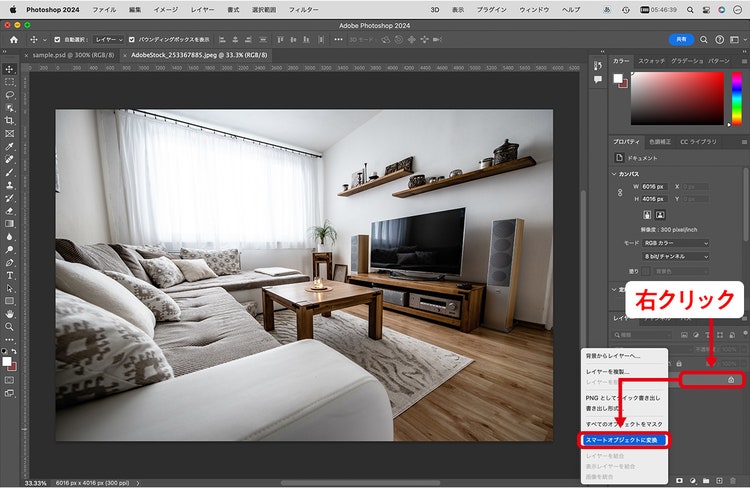Select the Dodge tool

coord(9,249)
